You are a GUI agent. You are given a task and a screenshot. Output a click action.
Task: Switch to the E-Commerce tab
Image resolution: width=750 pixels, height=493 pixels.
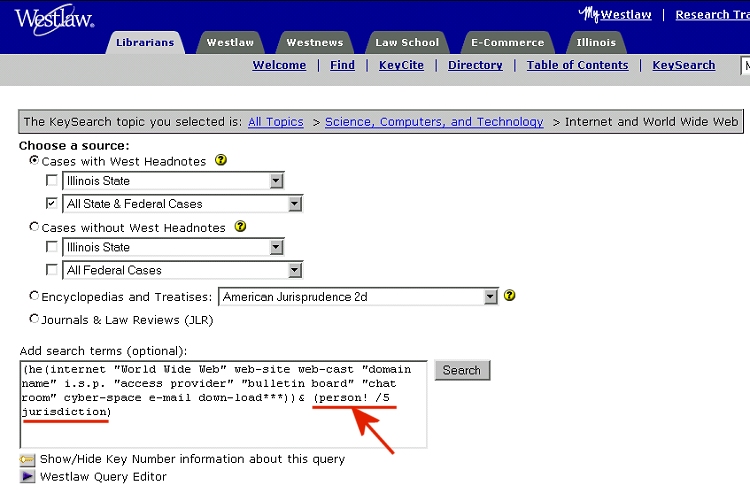(507, 43)
